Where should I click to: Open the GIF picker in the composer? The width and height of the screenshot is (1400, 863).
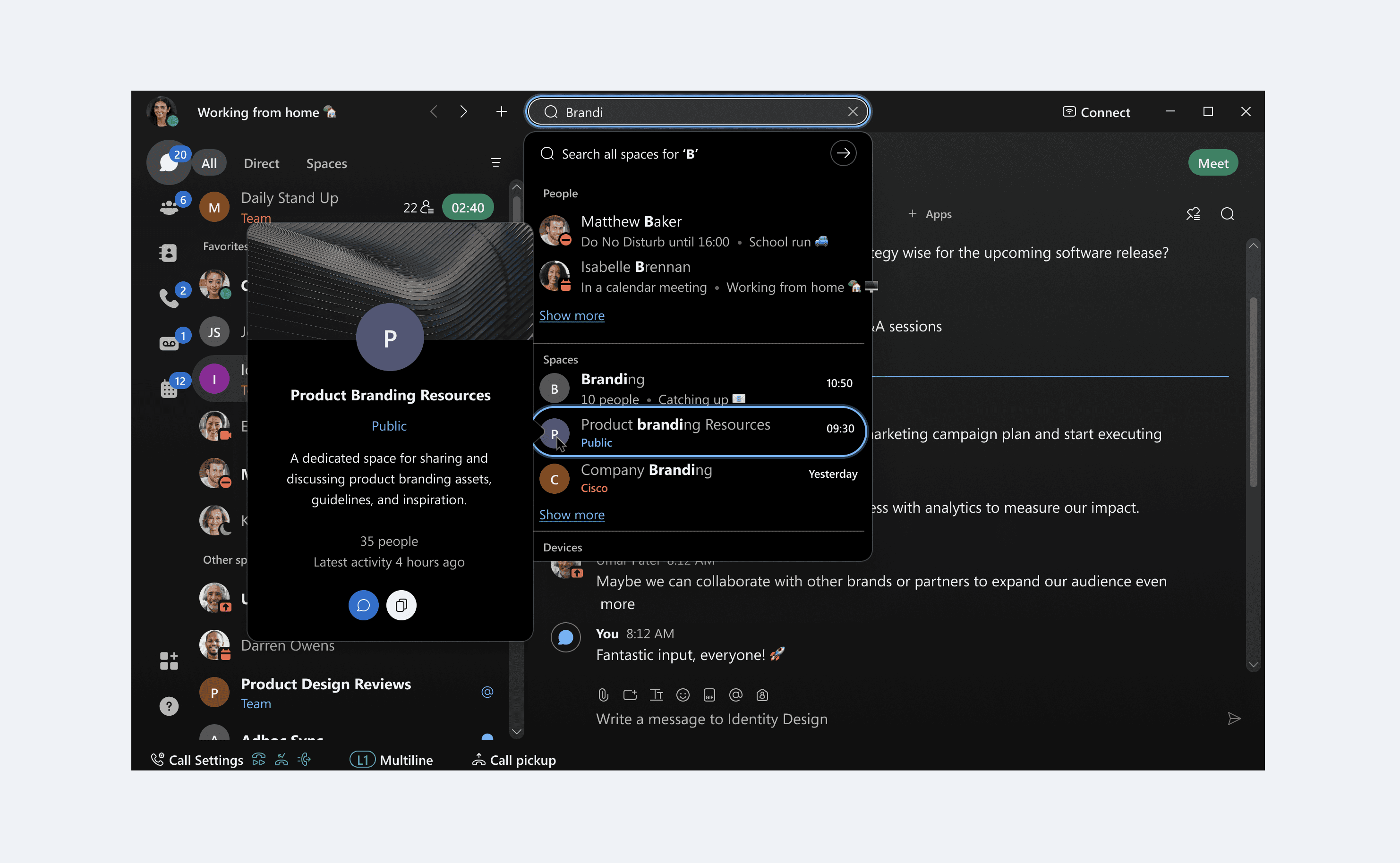pyautogui.click(x=709, y=694)
